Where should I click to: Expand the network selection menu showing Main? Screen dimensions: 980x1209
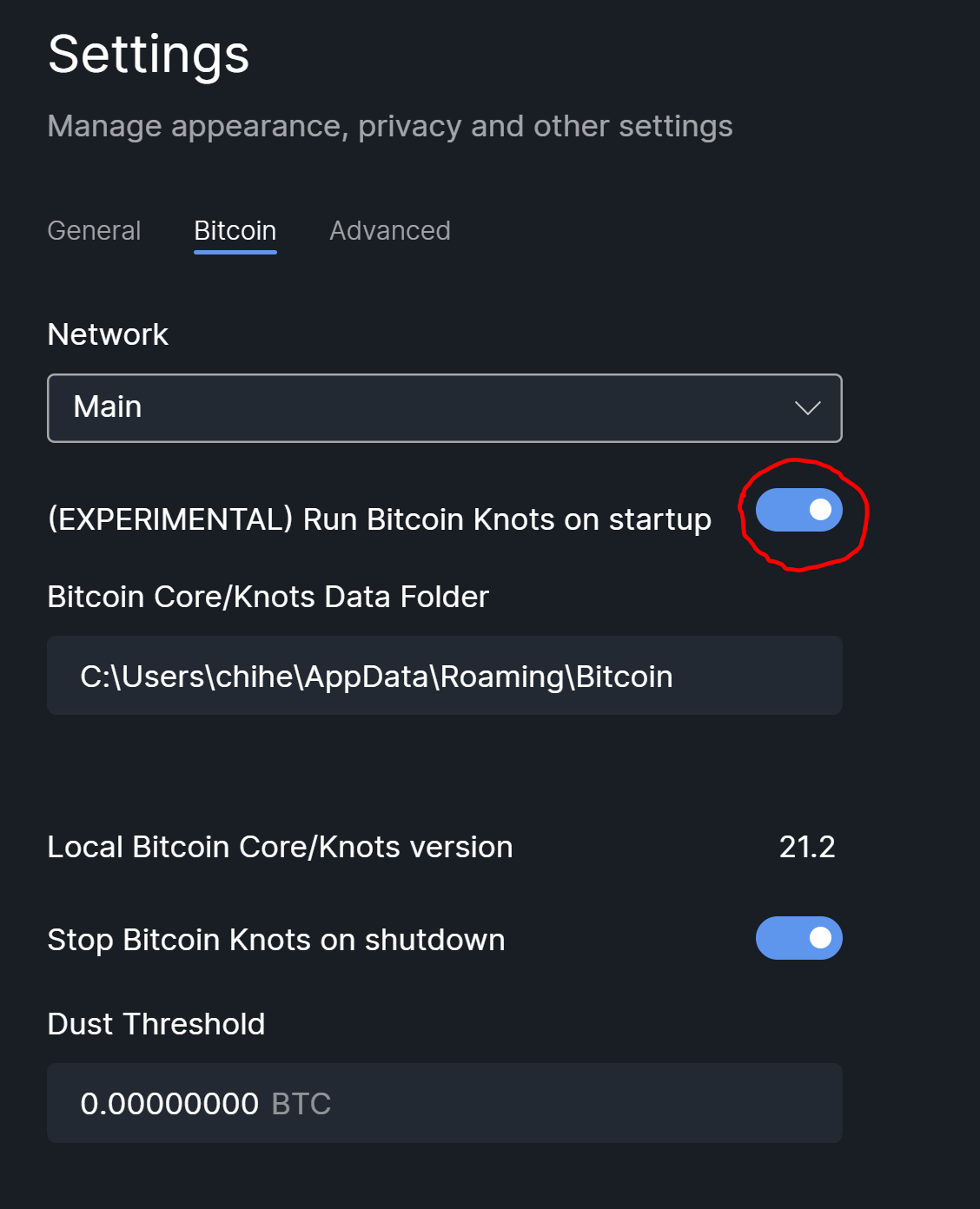[445, 408]
